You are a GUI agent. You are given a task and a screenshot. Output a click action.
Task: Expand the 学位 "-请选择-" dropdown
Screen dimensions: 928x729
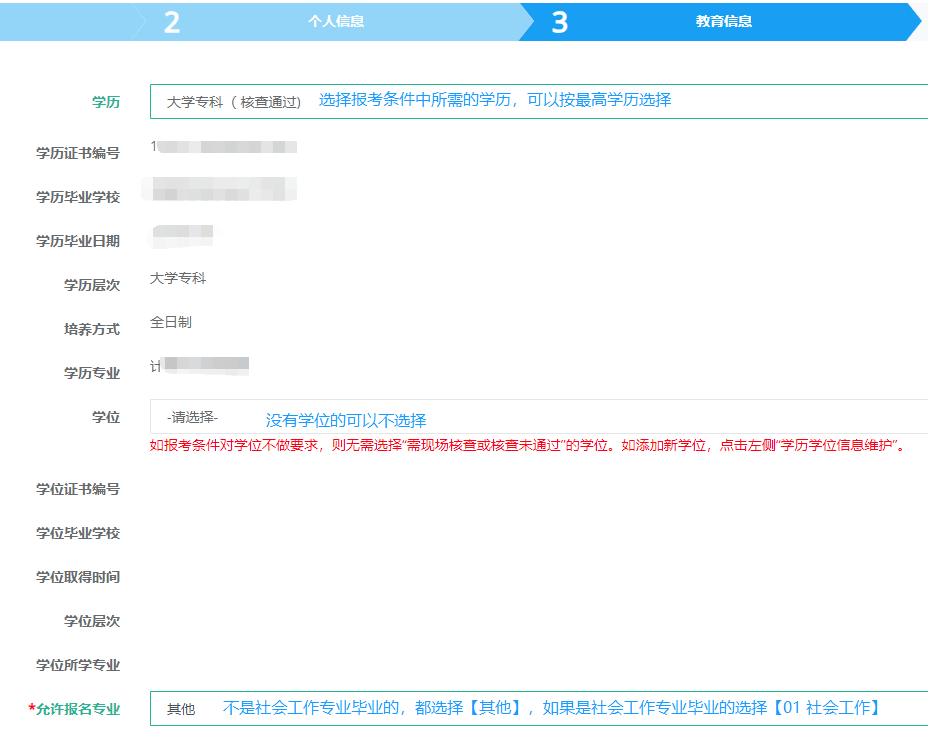tap(538, 417)
